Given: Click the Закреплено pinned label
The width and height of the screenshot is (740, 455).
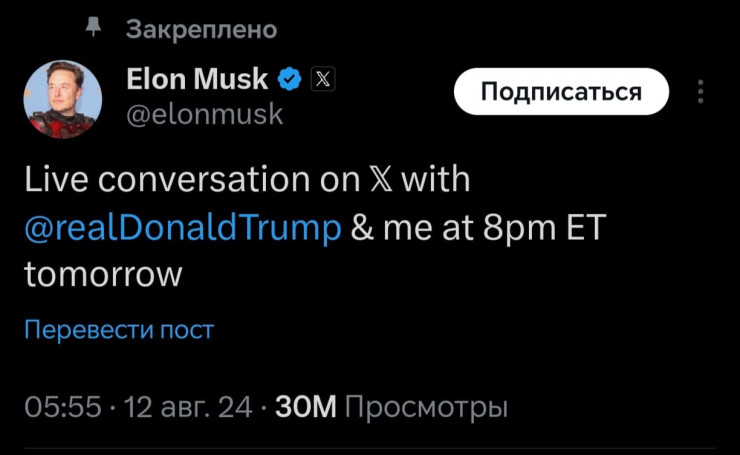Looking at the screenshot, I should [x=201, y=29].
